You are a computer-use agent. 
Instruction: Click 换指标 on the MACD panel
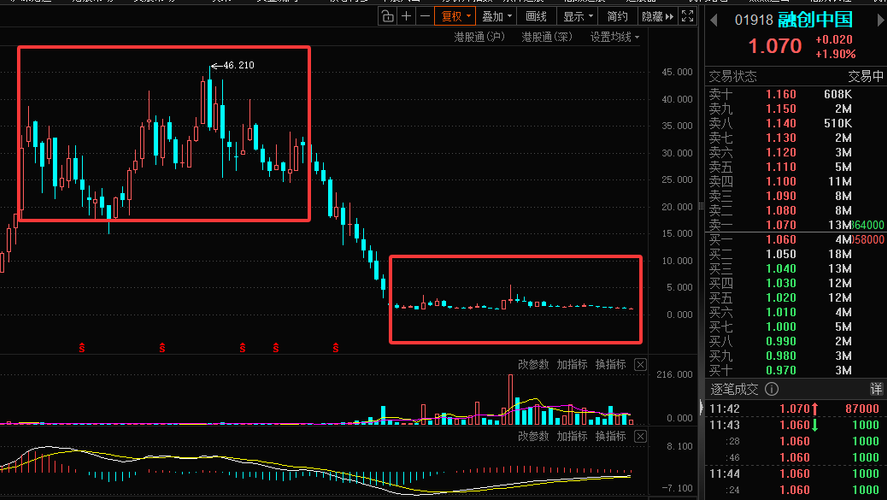[x=610, y=437]
